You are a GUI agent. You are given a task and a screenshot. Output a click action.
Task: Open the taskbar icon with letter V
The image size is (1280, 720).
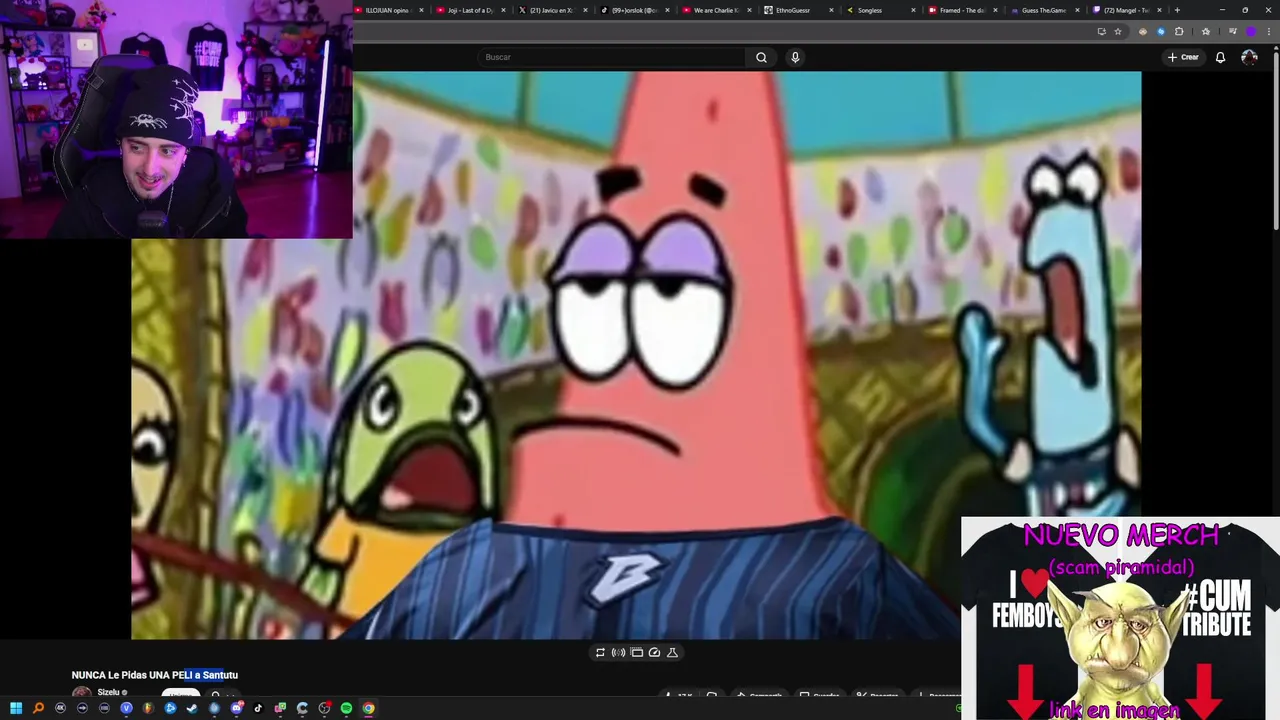126,708
